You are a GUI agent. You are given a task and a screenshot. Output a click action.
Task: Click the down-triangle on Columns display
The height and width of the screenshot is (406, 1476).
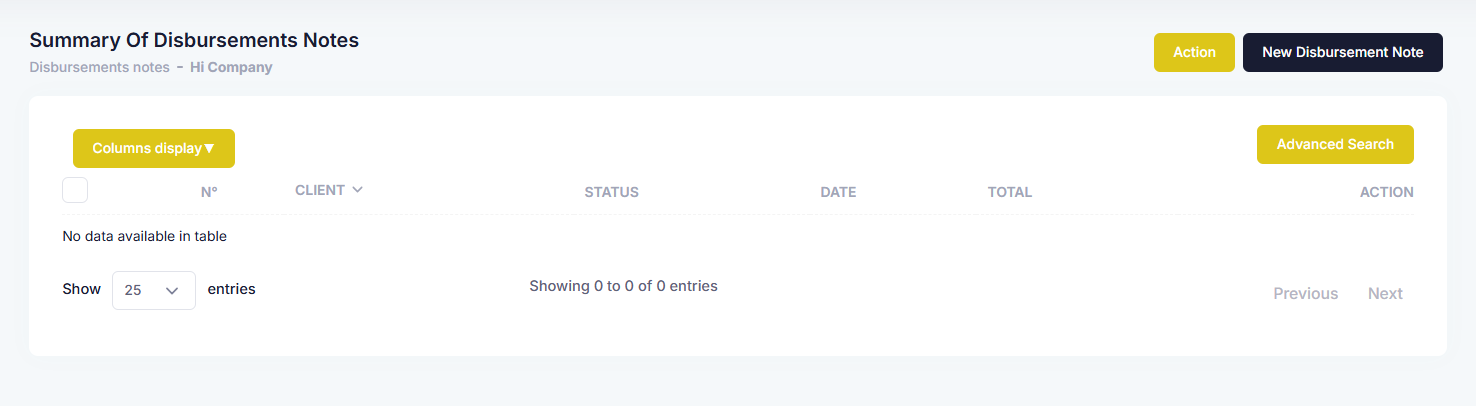click(209, 148)
